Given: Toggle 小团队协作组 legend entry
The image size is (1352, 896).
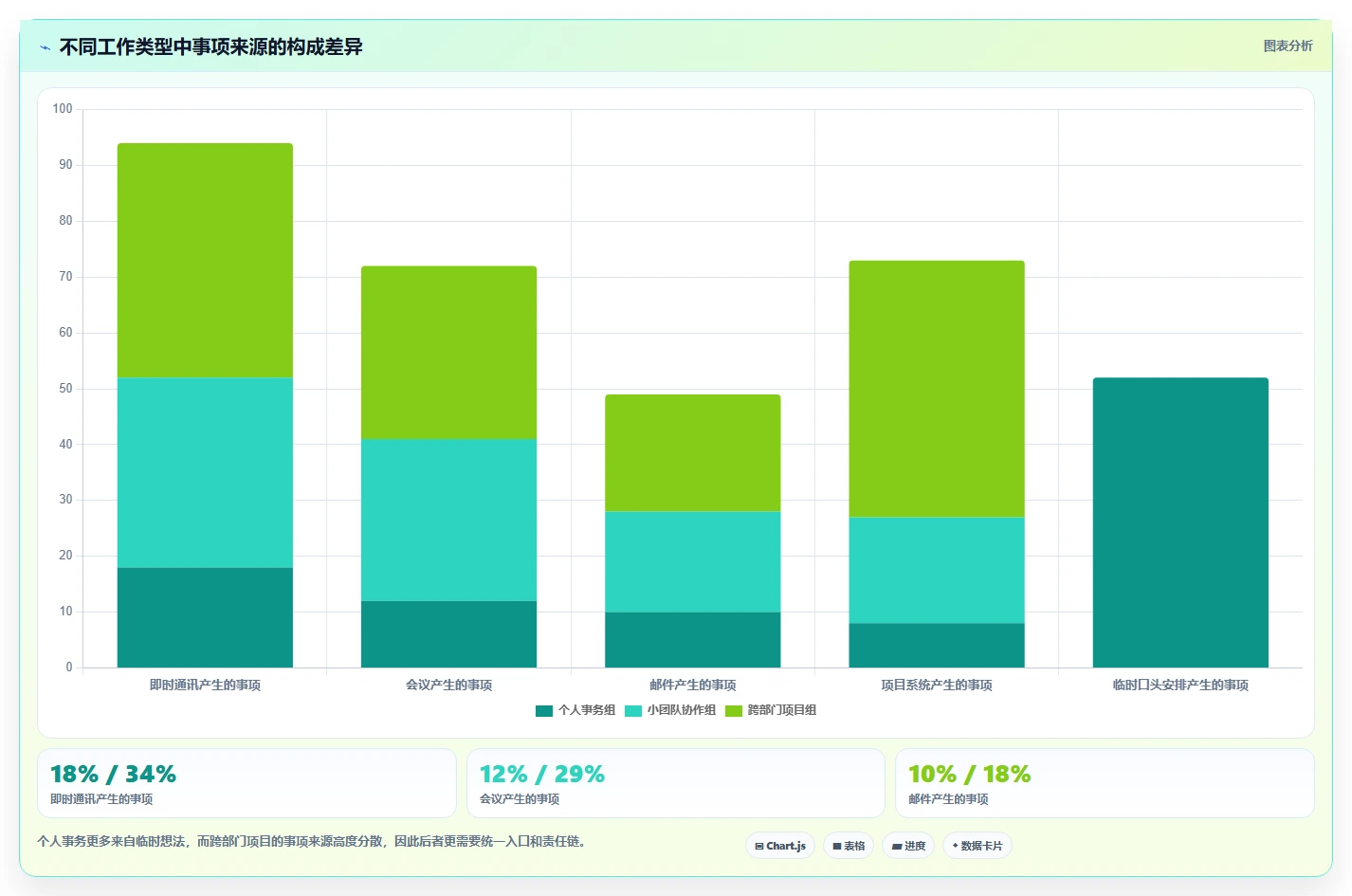Looking at the screenshot, I should coord(670,710).
